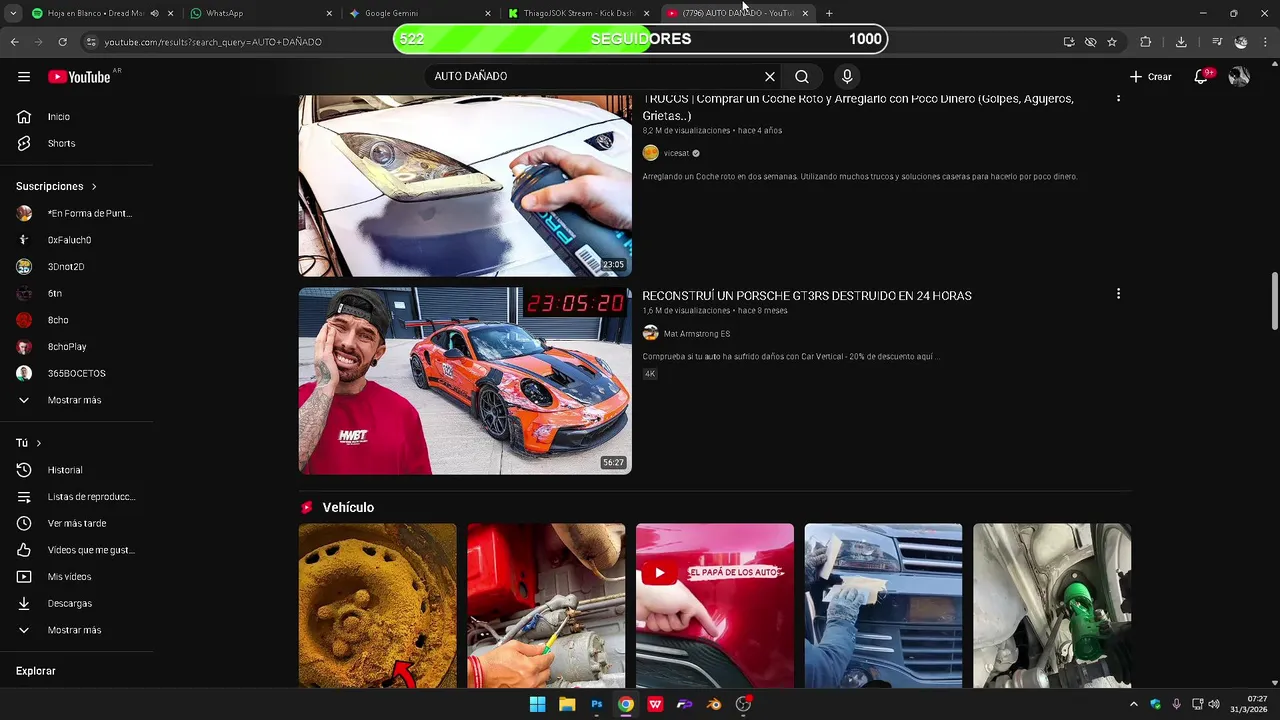This screenshot has height=720, width=1280.
Task: Open the Tú section chevron
Action: pos(39,443)
